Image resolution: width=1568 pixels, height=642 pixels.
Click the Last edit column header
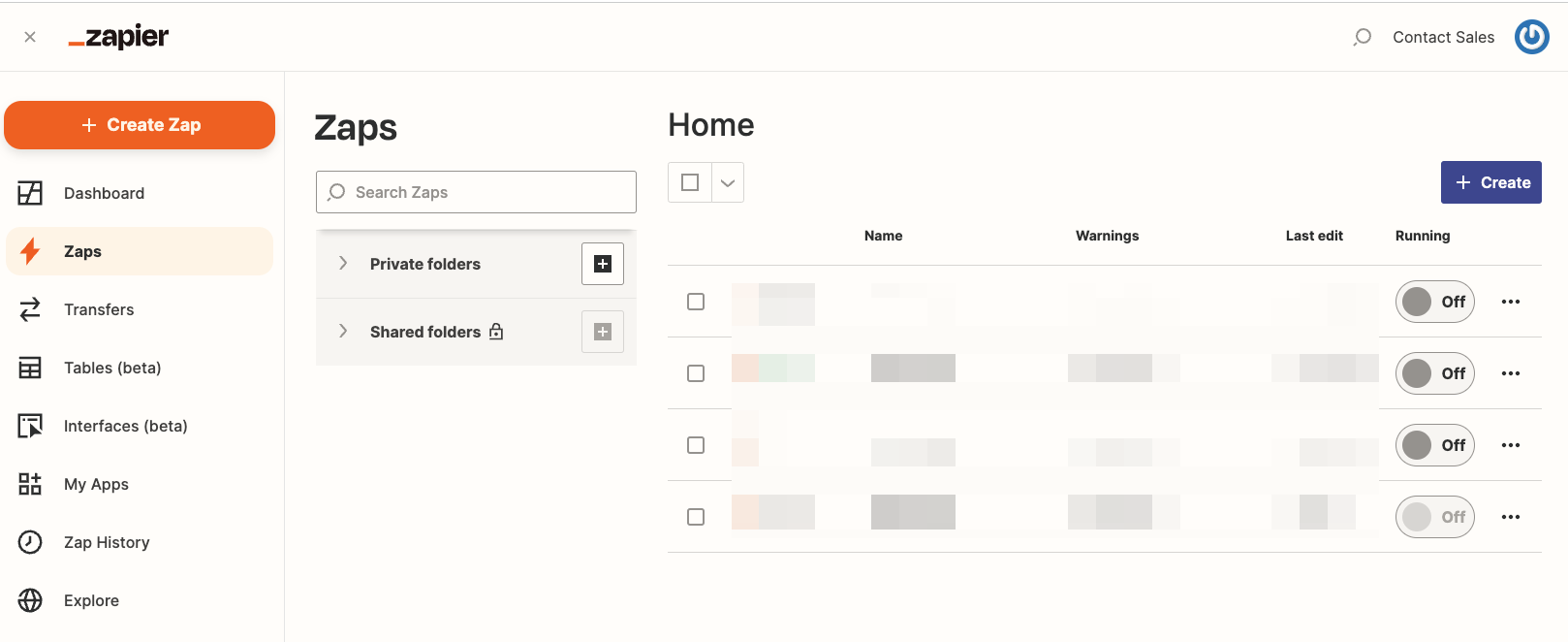click(x=1314, y=236)
